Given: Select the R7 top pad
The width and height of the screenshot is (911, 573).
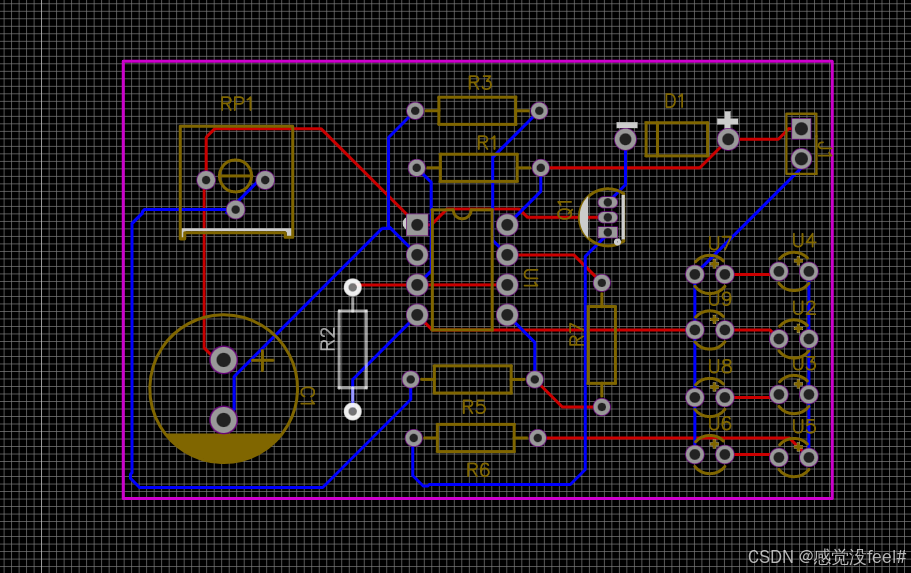Looking at the screenshot, I should point(601,283).
